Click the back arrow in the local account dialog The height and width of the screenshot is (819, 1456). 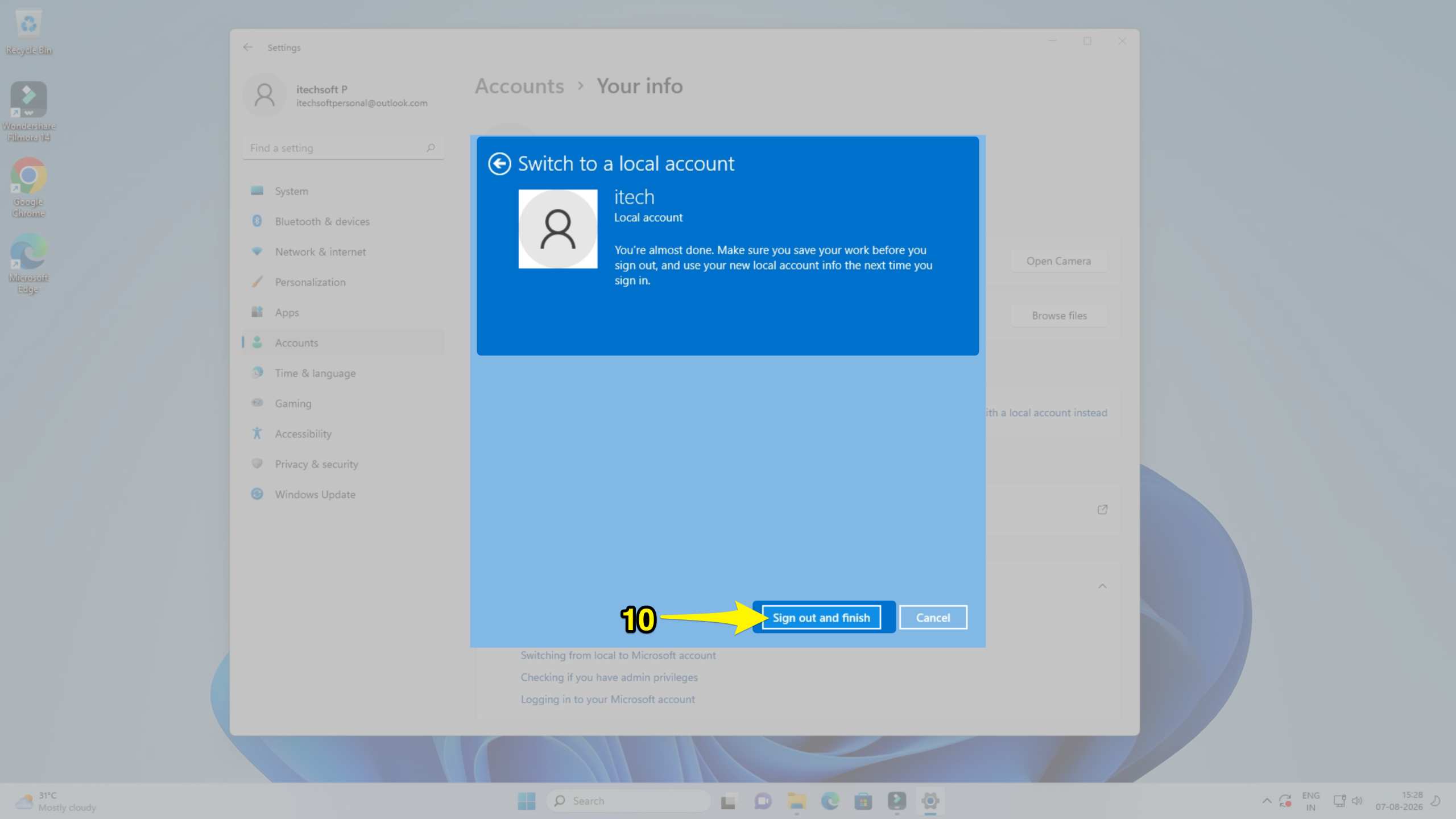click(499, 164)
